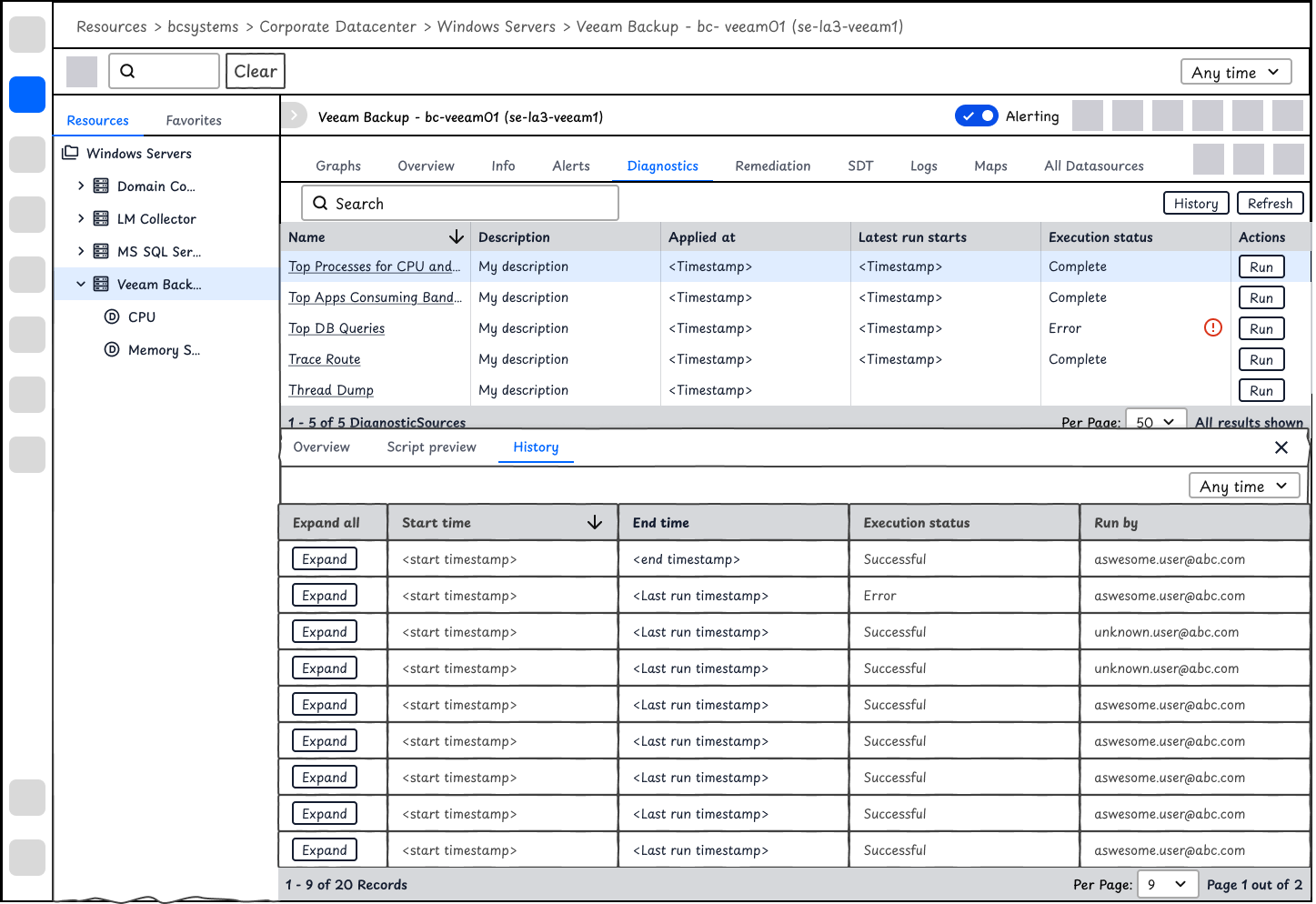1316x904 pixels.
Task: Expand the Domain Co... tree node
Action: coord(81,186)
